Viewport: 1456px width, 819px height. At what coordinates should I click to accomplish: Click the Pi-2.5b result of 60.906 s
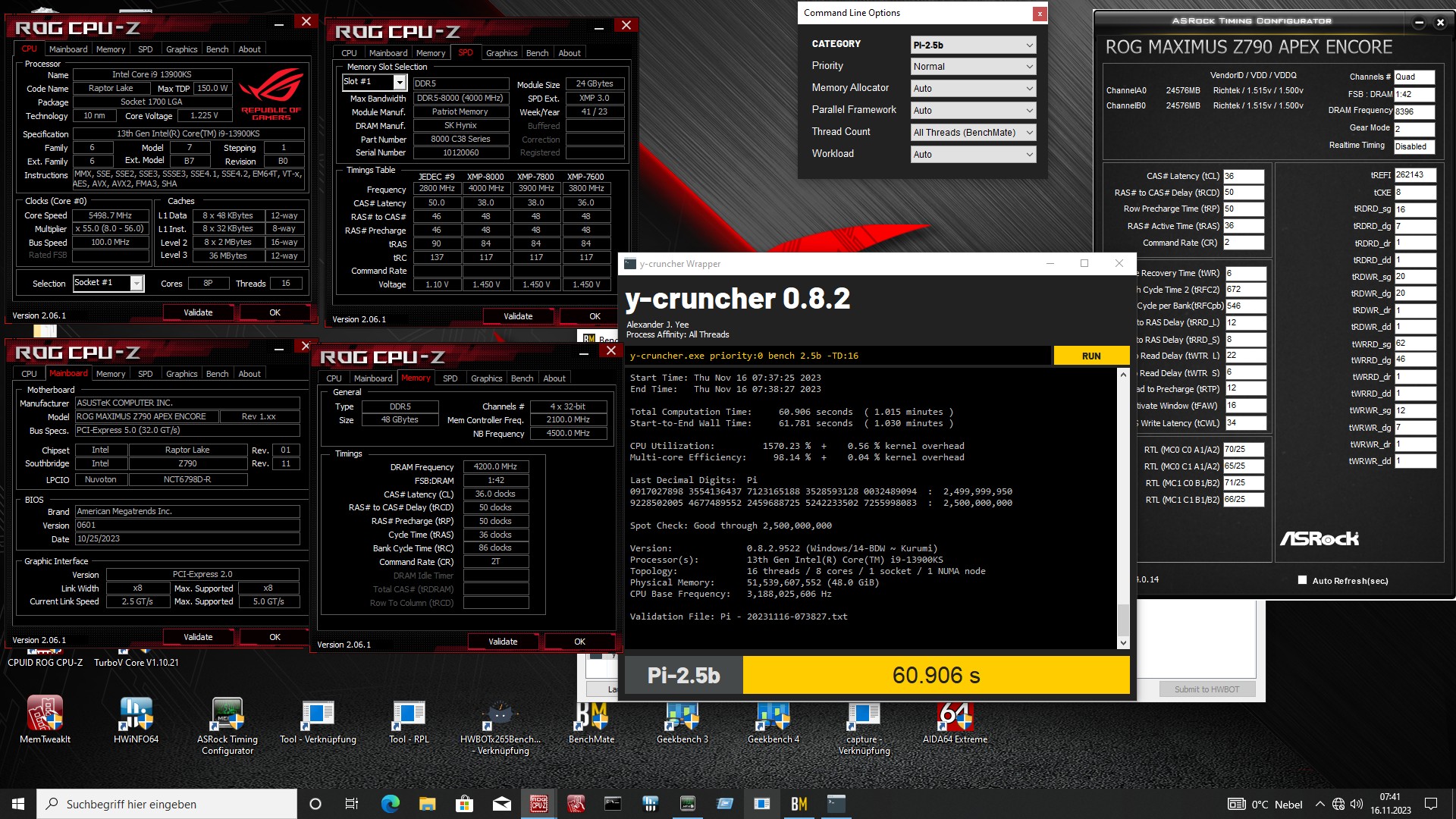click(x=936, y=675)
